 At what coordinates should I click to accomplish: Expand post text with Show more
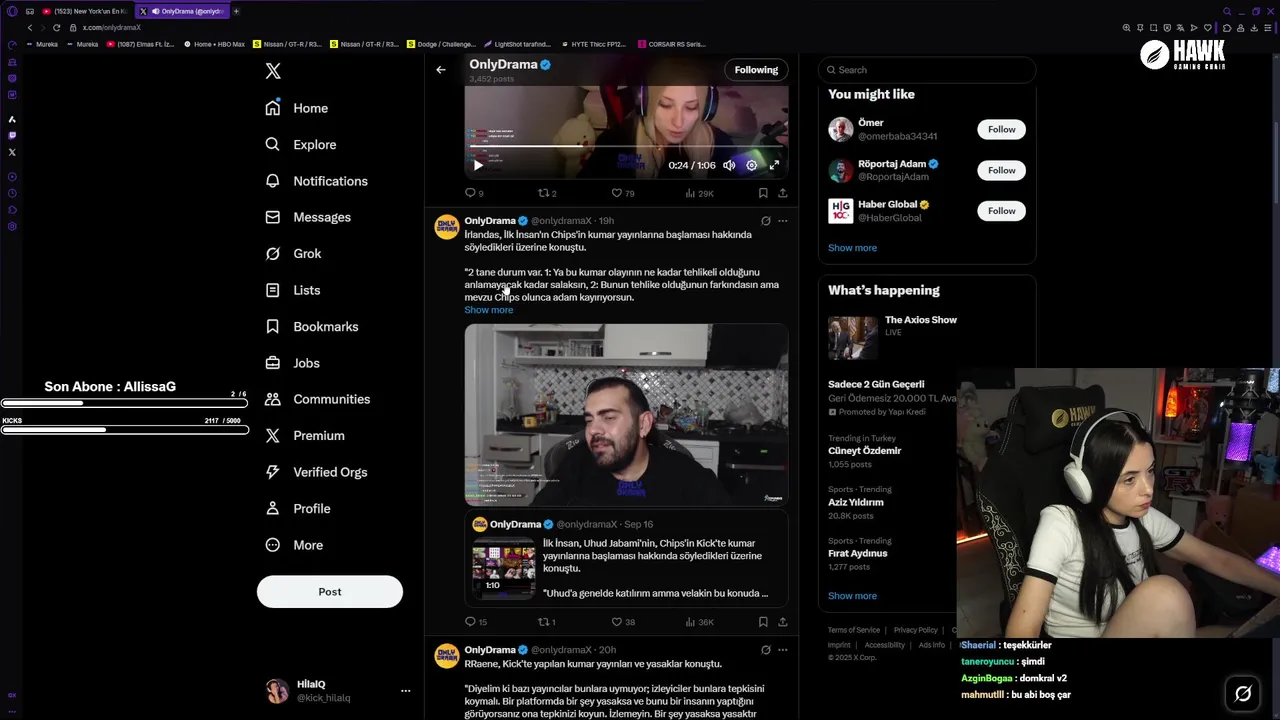pyautogui.click(x=488, y=310)
